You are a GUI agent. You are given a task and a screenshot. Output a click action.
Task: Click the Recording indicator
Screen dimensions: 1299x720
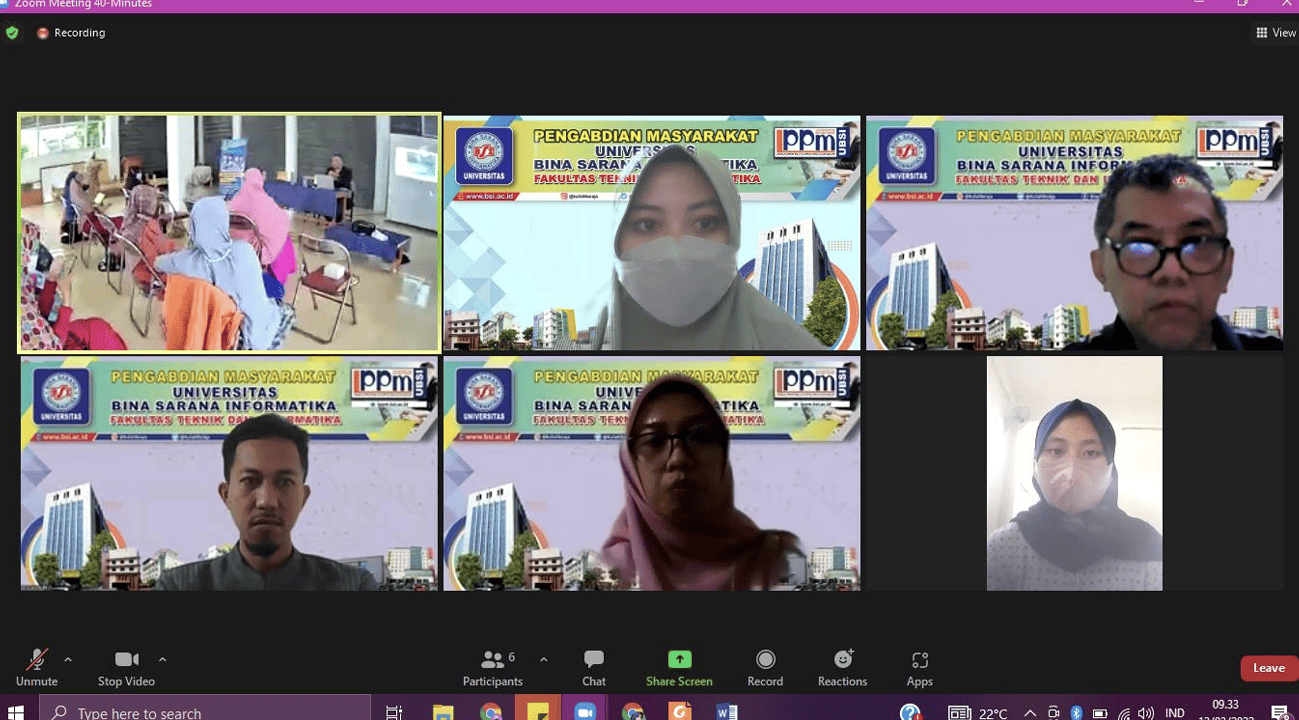tap(71, 33)
